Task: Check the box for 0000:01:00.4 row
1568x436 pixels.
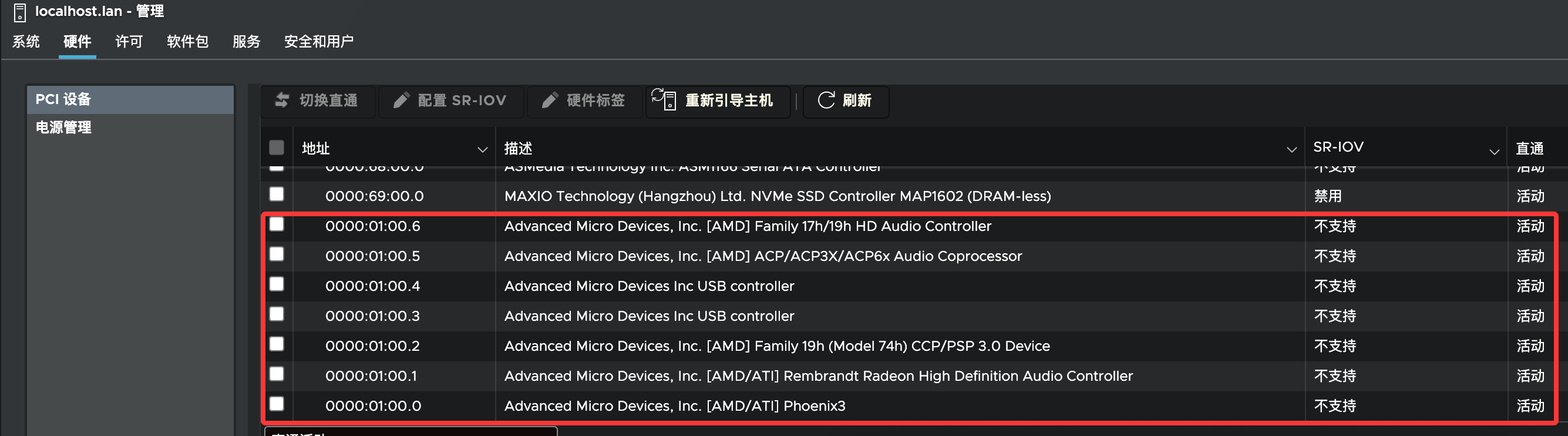Action: click(277, 284)
